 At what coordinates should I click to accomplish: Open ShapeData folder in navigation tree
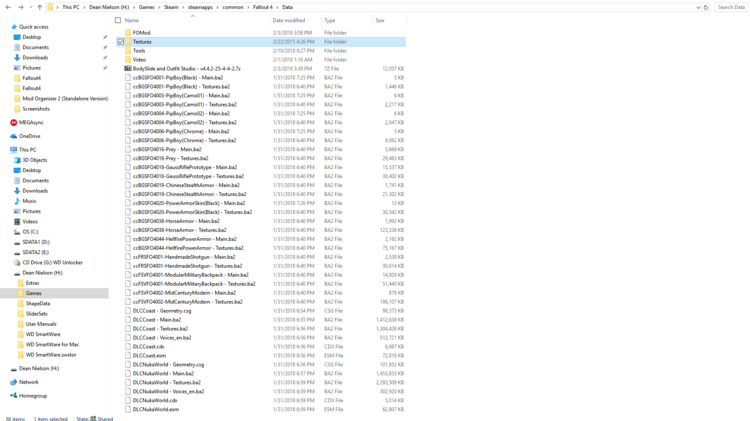coord(38,303)
